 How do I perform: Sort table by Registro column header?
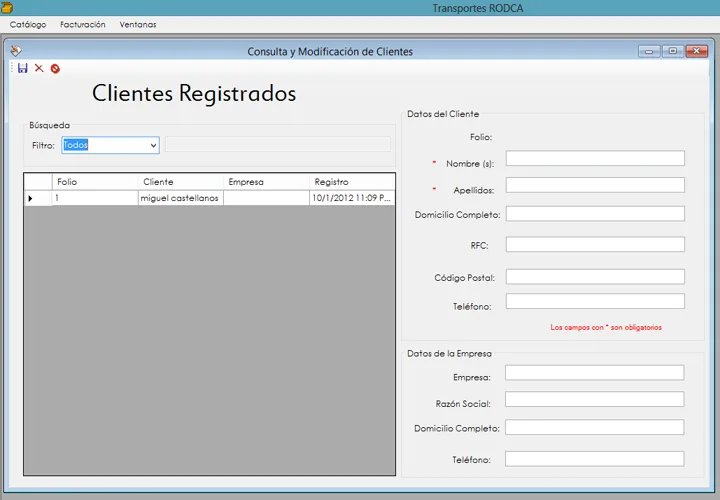[x=352, y=182]
